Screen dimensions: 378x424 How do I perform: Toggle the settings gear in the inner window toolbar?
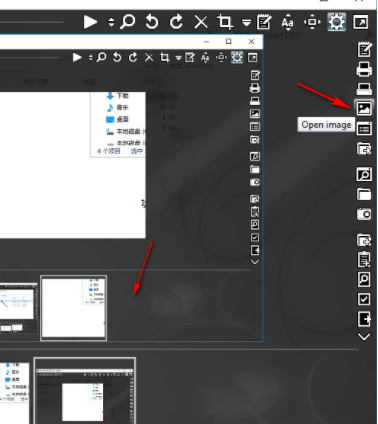(237, 57)
